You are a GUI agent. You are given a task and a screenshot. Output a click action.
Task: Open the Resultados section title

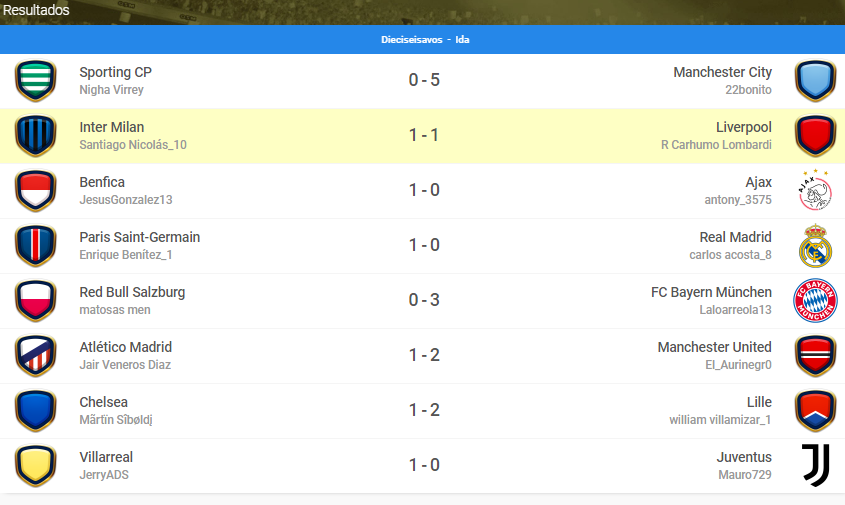coord(36,10)
